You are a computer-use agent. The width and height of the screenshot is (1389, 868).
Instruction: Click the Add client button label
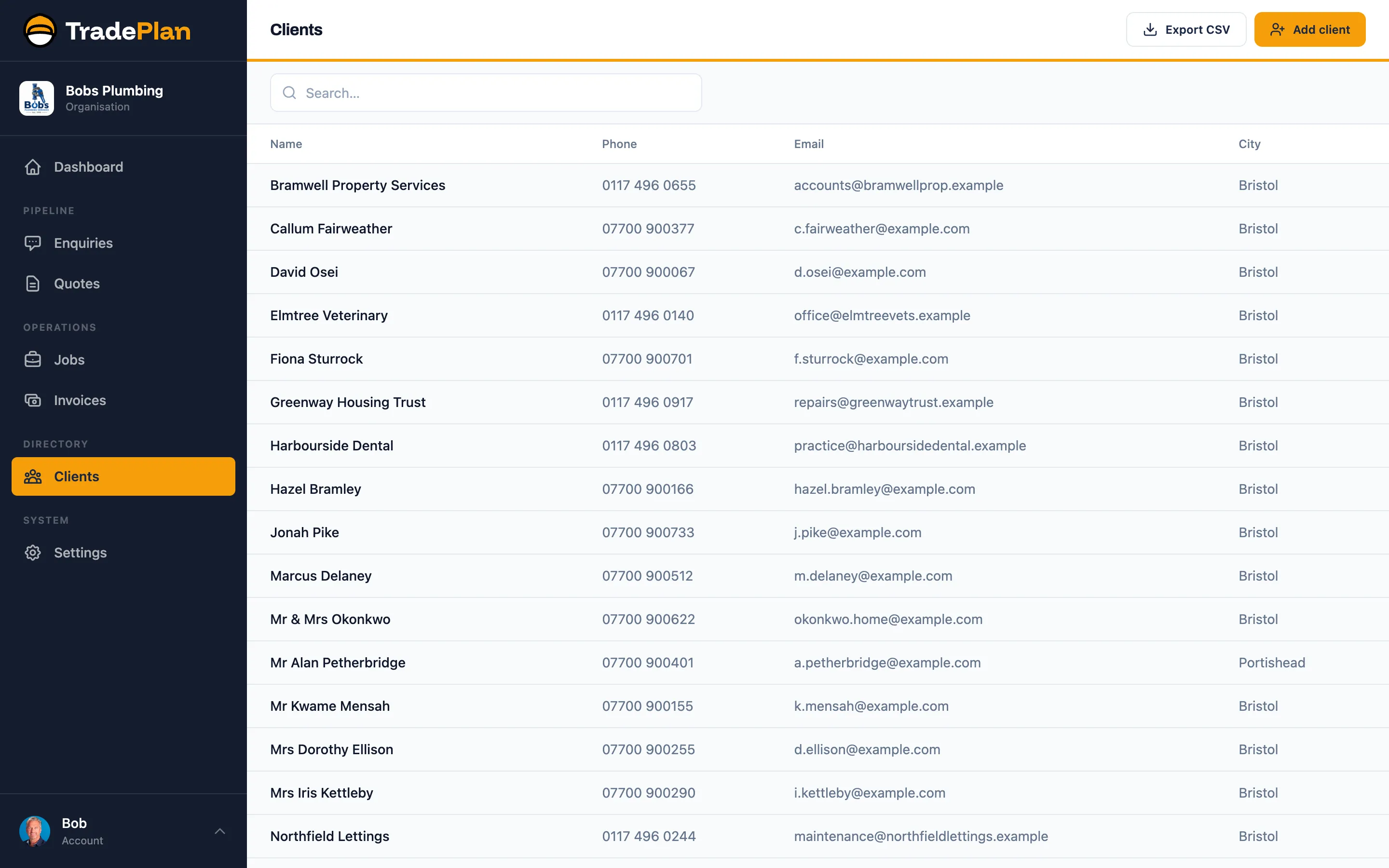1321,30
